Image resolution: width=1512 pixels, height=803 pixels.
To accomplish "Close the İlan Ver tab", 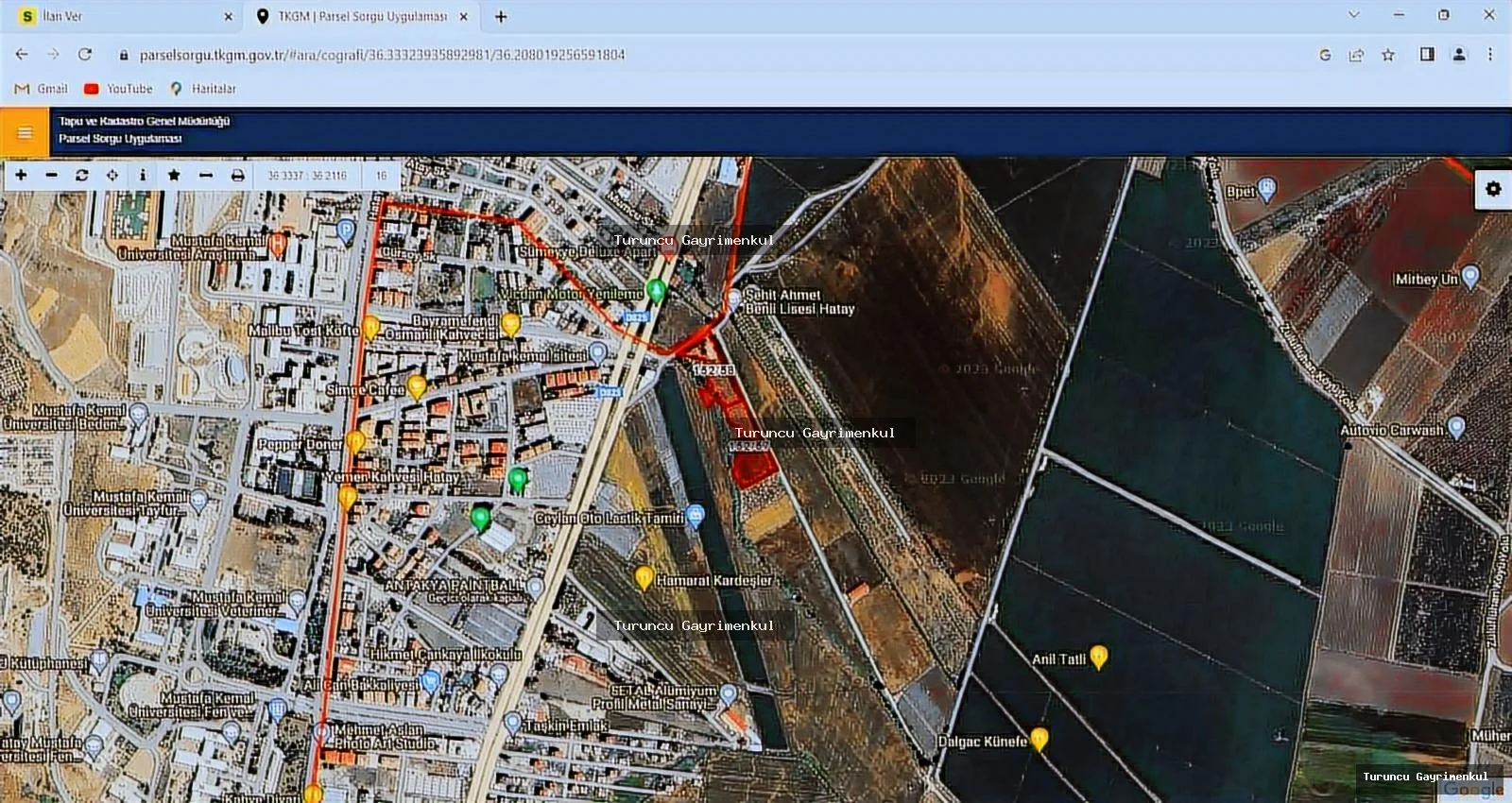I will [228, 16].
